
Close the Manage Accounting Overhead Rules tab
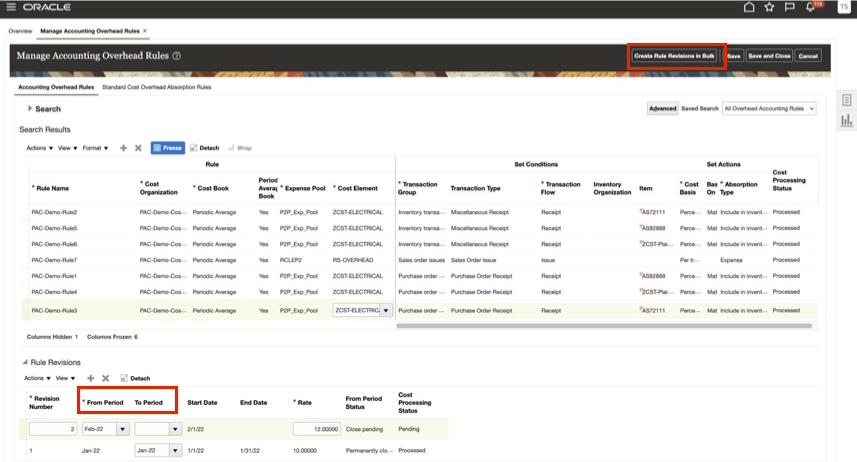145,31
